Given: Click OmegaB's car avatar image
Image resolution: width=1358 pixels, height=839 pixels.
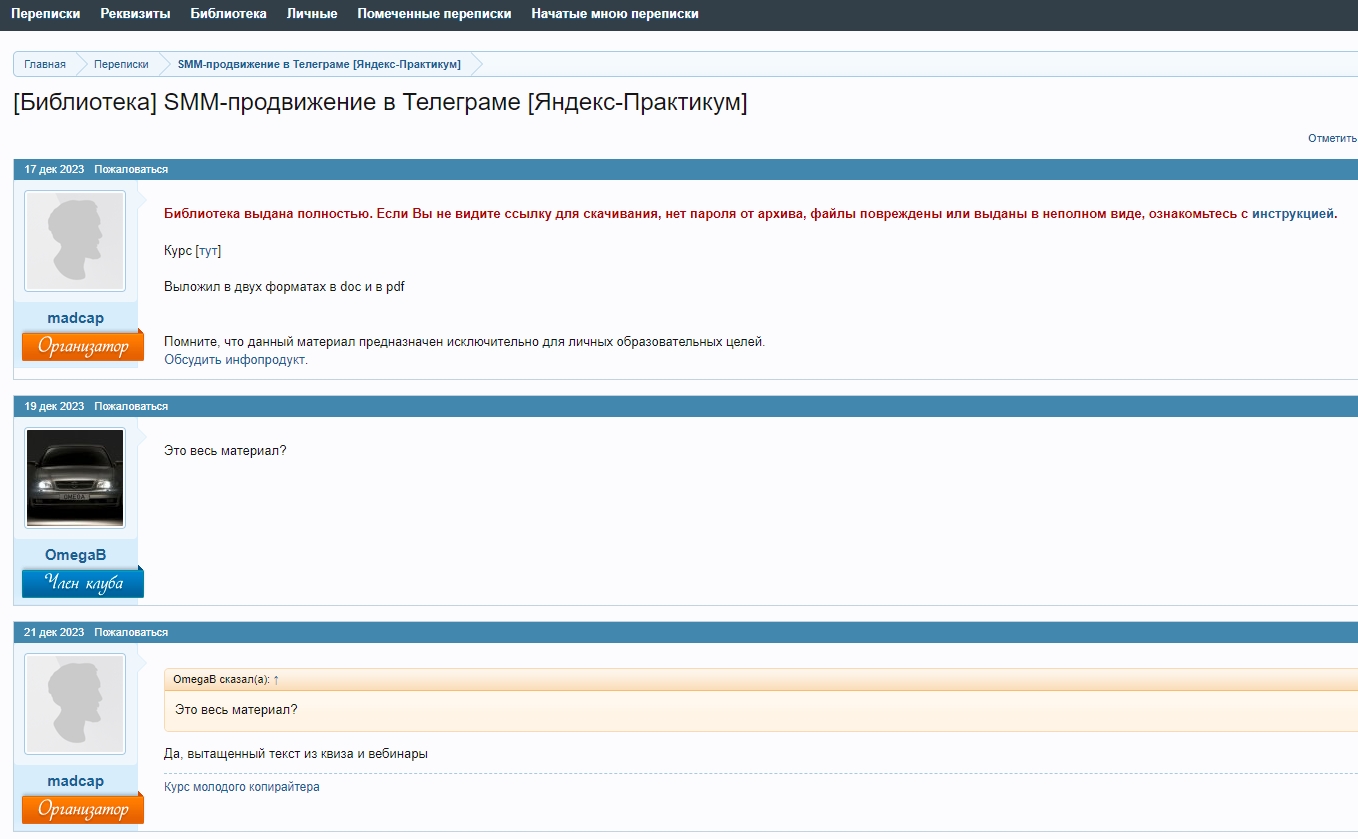Looking at the screenshot, I should tap(75, 478).
